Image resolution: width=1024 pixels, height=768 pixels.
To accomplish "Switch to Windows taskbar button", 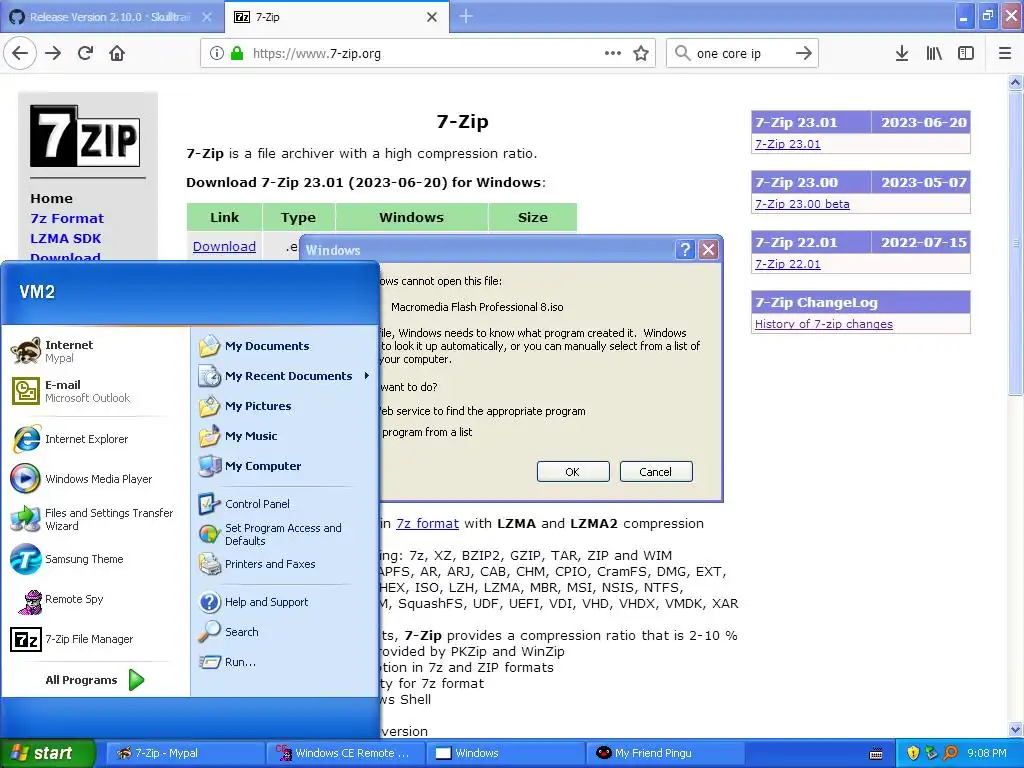I will [505, 753].
